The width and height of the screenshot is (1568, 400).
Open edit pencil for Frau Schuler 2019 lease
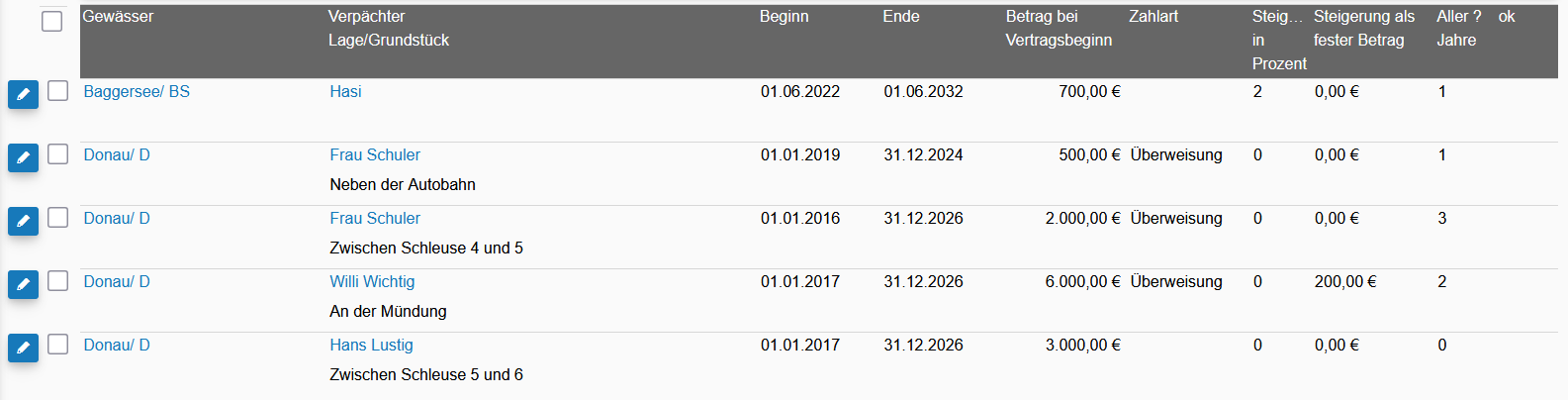coord(23,157)
